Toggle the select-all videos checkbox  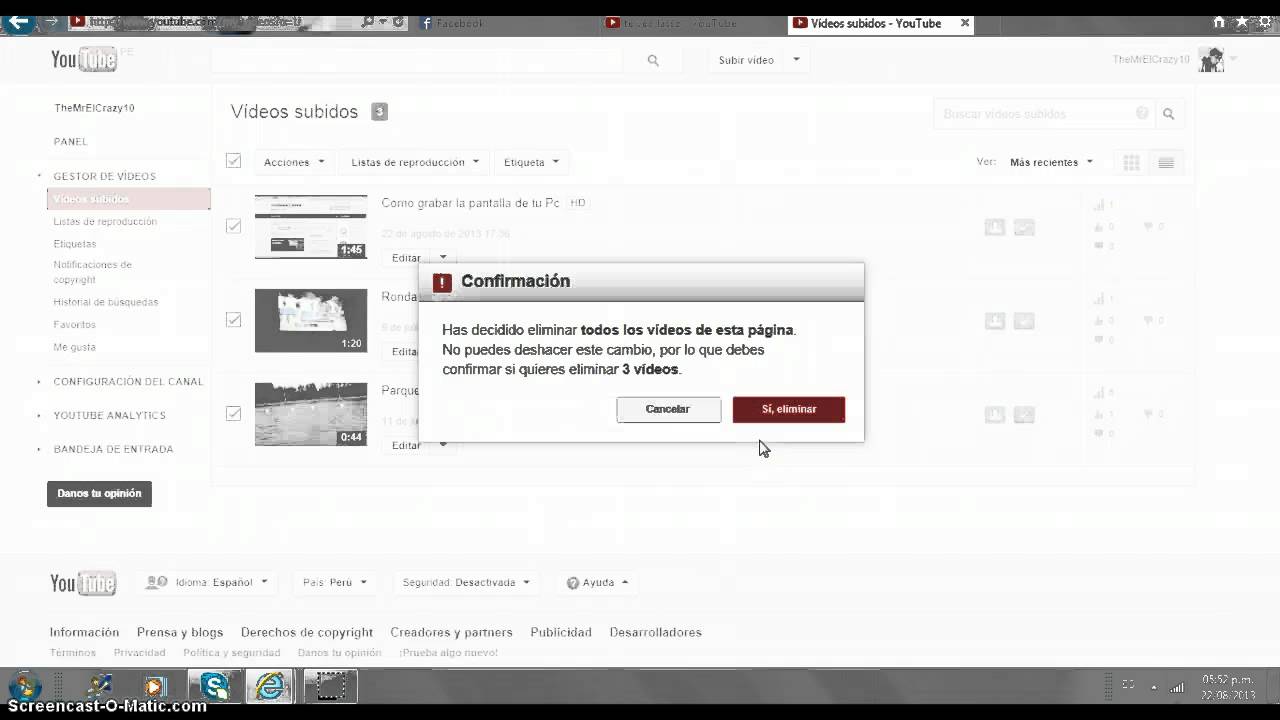pyautogui.click(x=233, y=161)
